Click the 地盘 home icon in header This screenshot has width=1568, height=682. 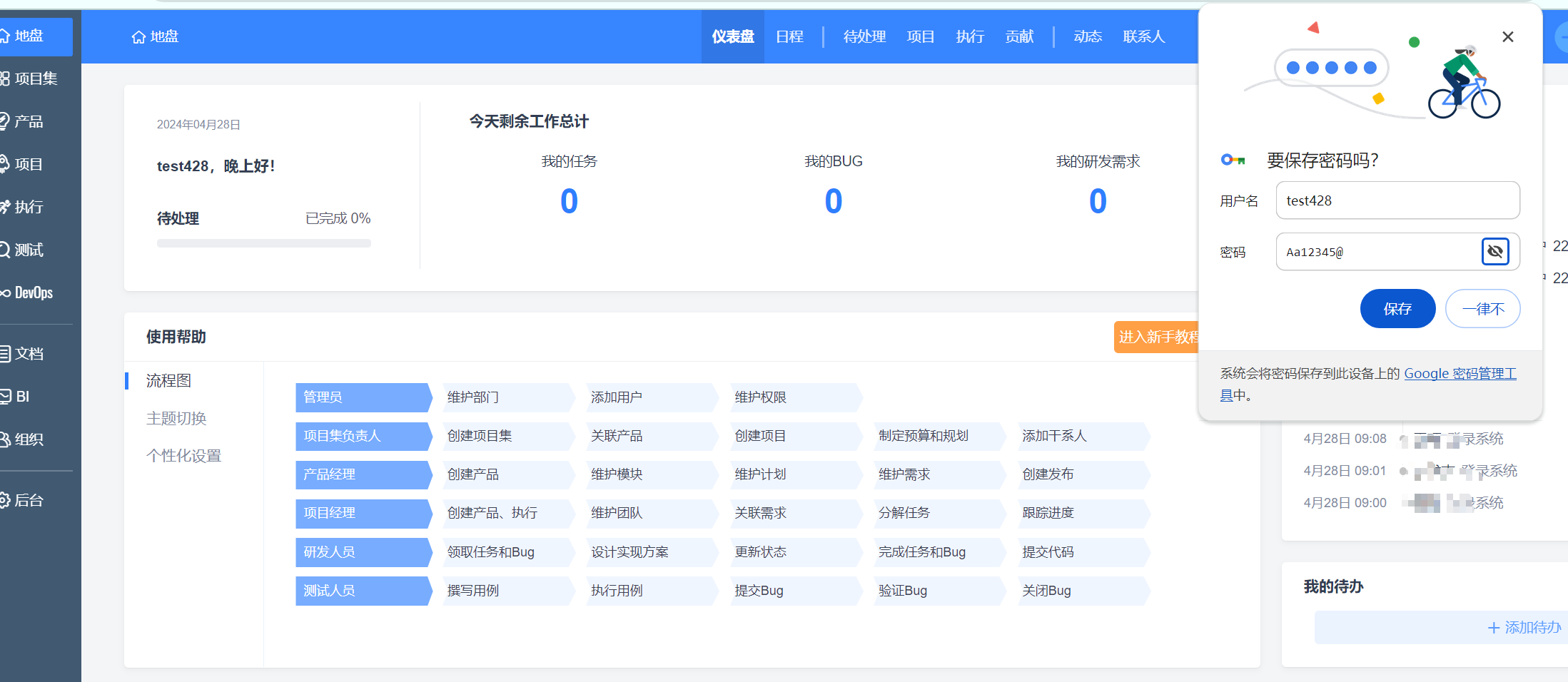coord(138,37)
